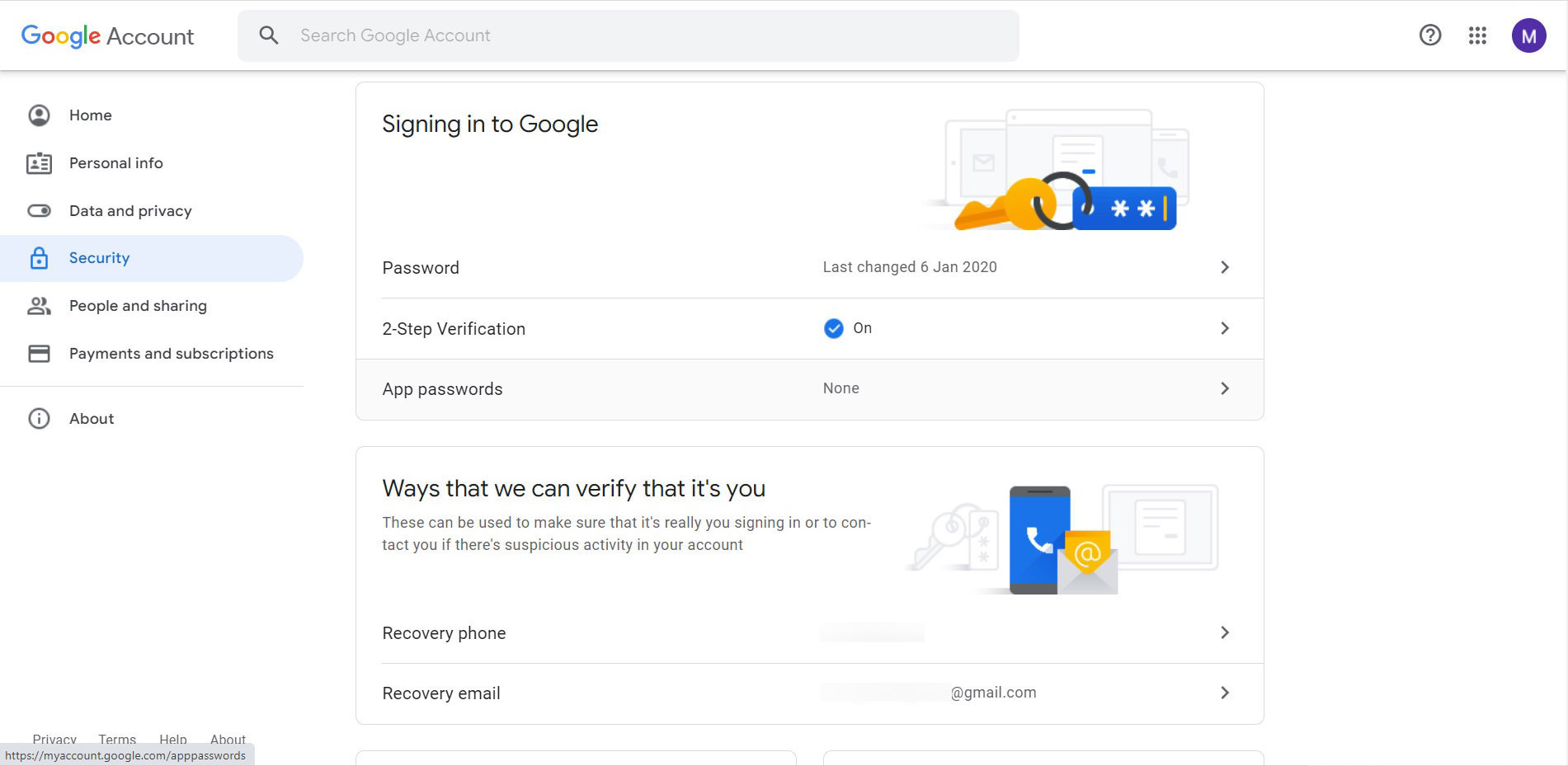This screenshot has height=766, width=1568.
Task: Click the Google Account logo link
Action: (x=107, y=36)
